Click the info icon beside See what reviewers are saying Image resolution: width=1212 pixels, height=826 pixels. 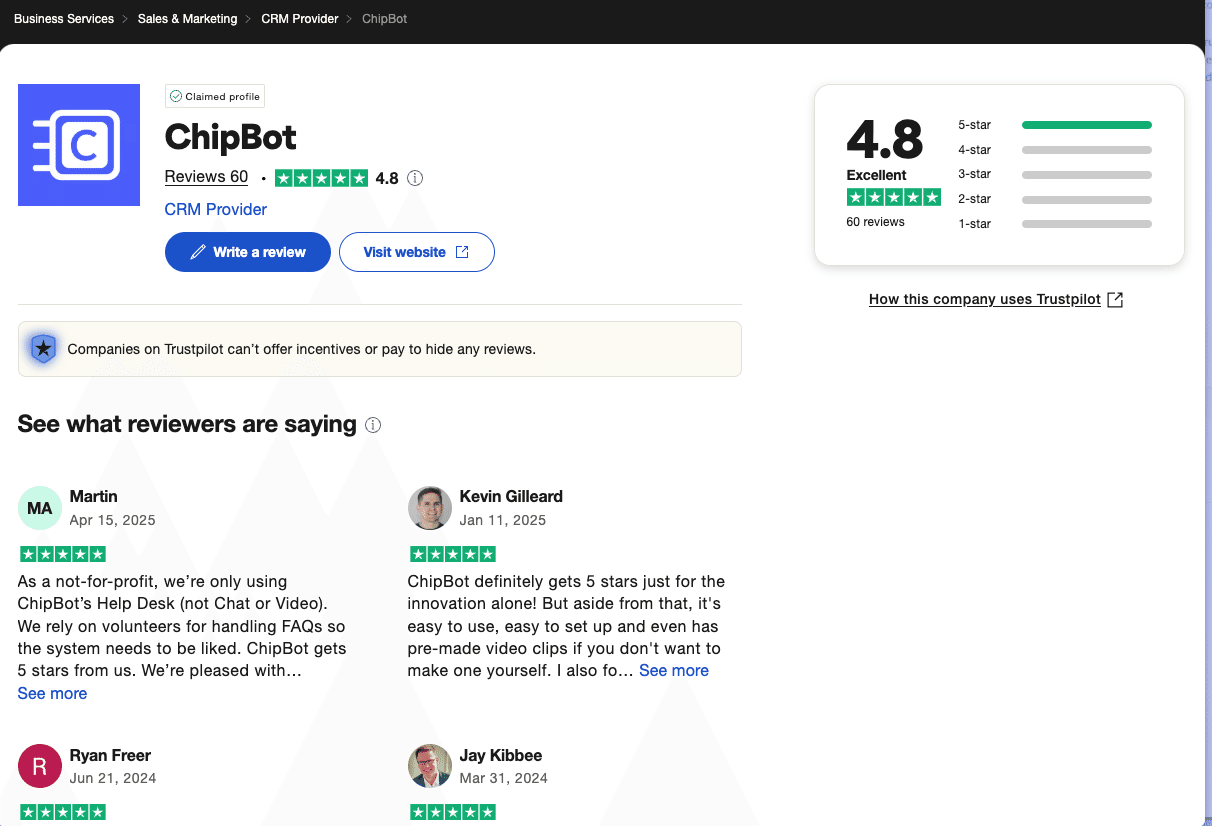coord(372,425)
